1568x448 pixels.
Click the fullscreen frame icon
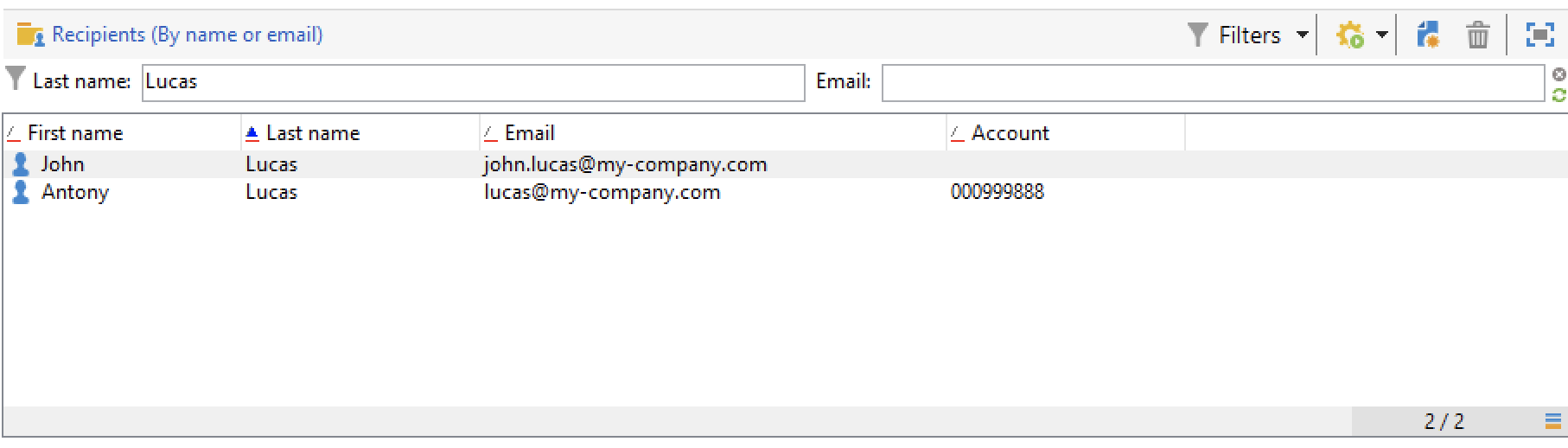pos(1539,35)
